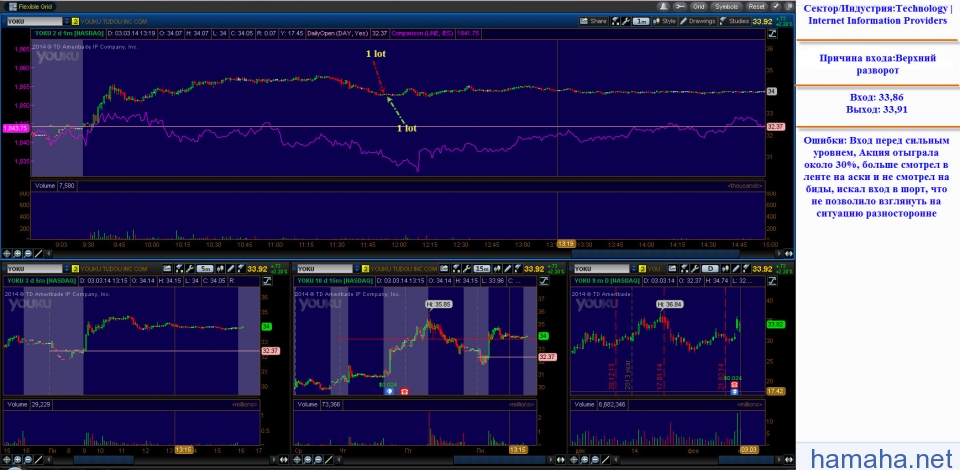The height and width of the screenshot is (470, 960).
Task: Click the Hi: 36.84 price bubble on the daily chart
Action: tap(669, 304)
